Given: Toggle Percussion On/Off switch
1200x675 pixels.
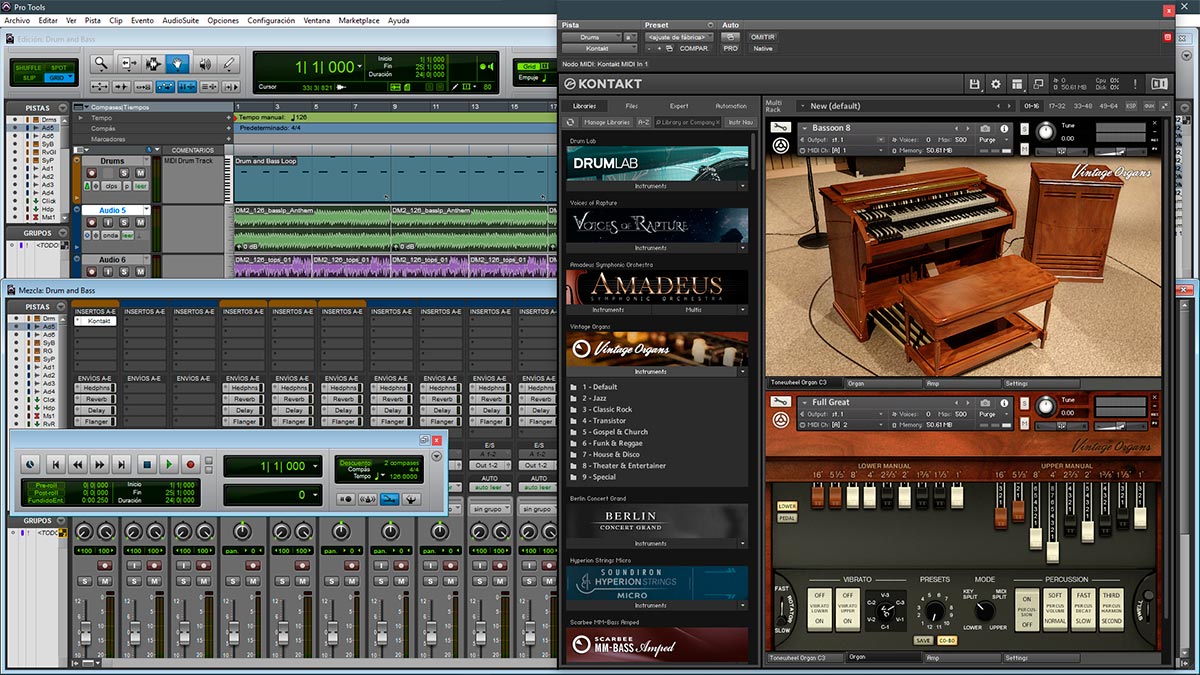Looking at the screenshot, I should click(x=1025, y=609).
